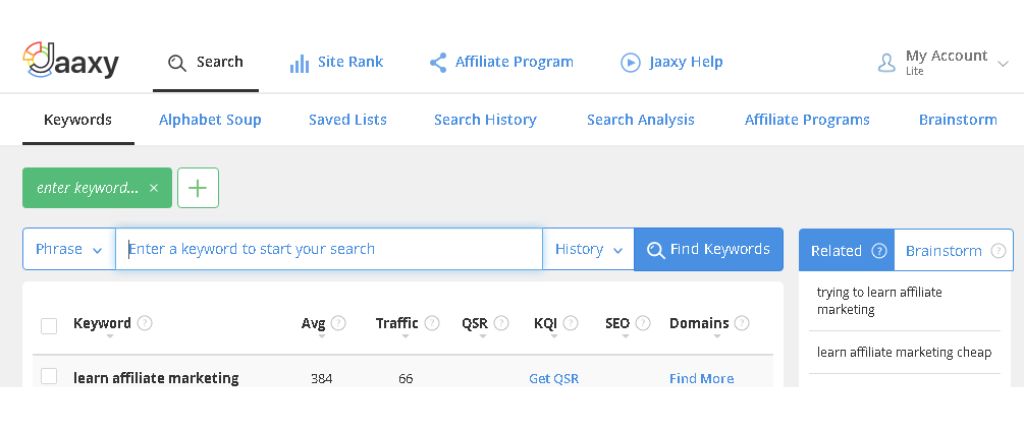Click the Find Keywords button
The height and width of the screenshot is (427, 1024).
pyautogui.click(x=709, y=249)
